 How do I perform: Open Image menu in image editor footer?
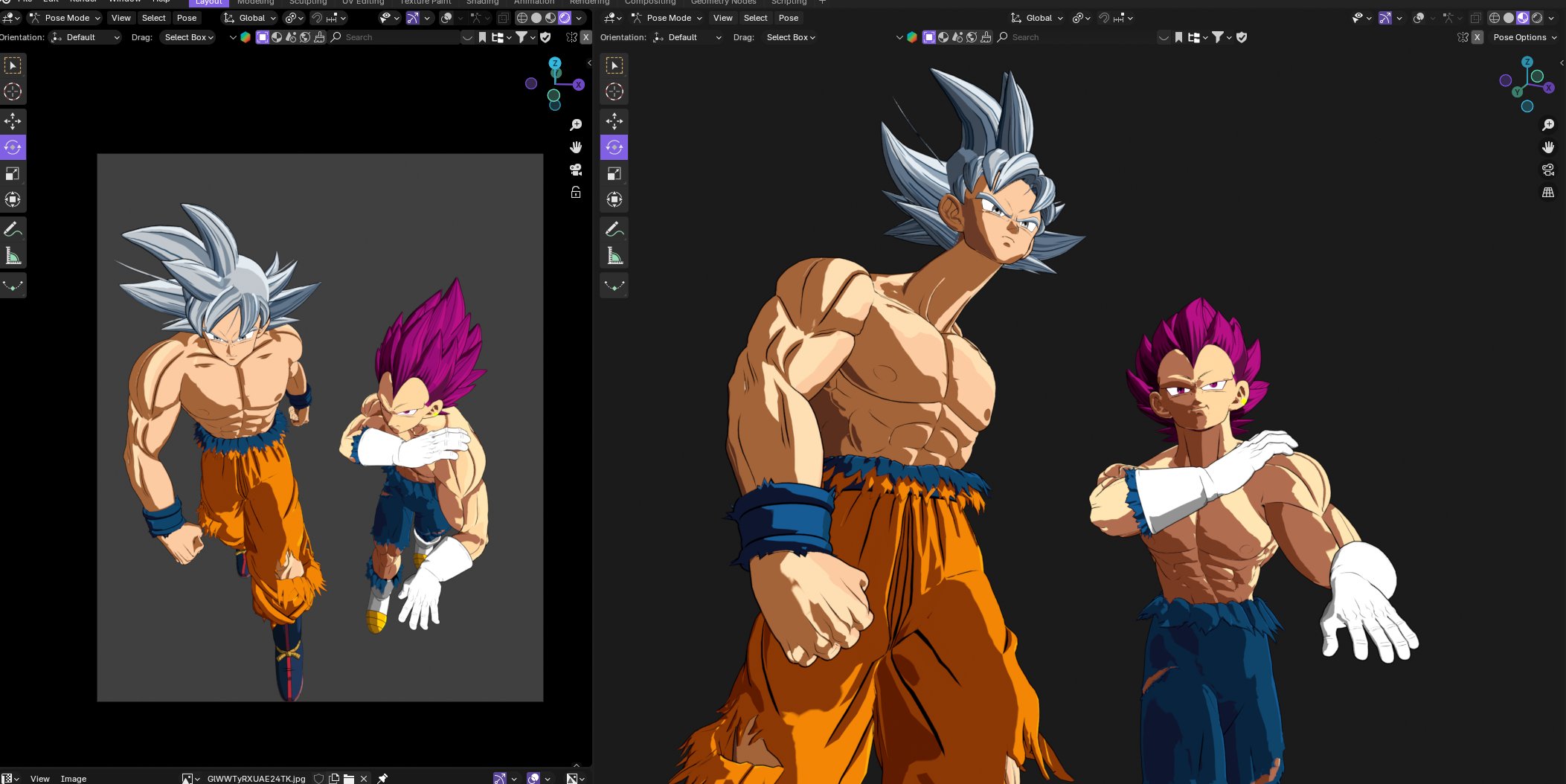tap(74, 778)
